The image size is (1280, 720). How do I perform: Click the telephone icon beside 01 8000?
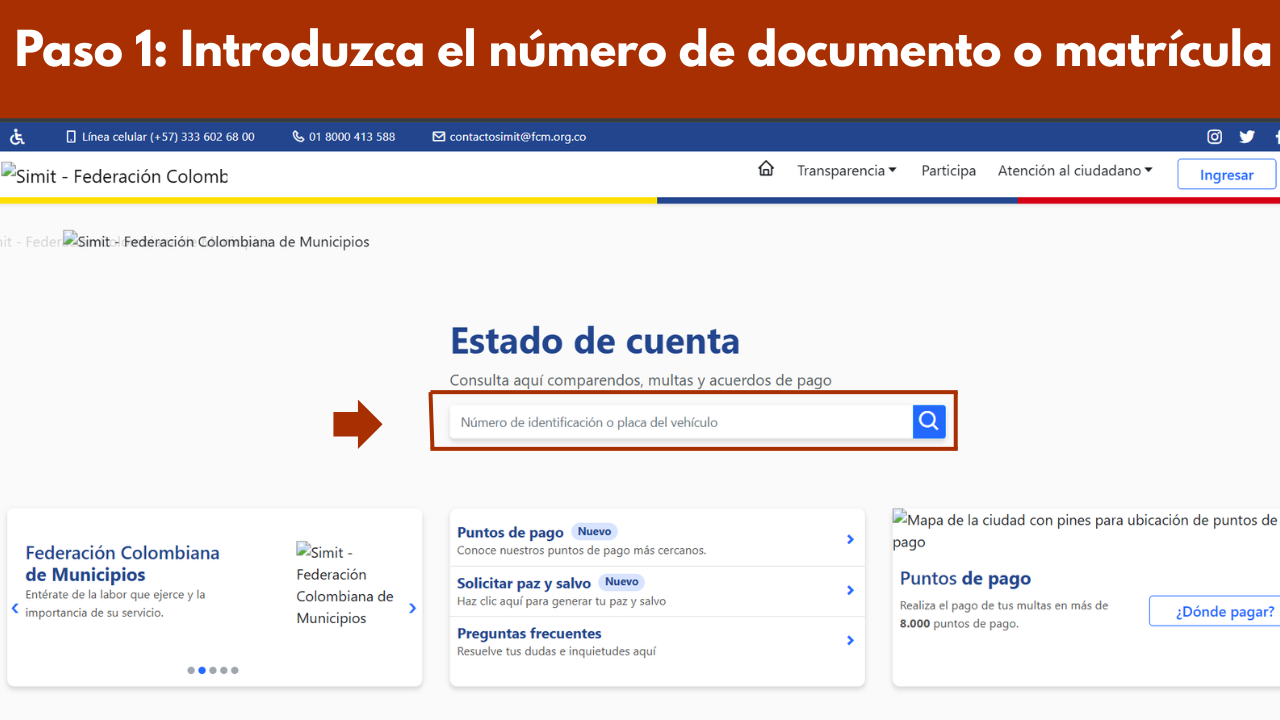[x=298, y=137]
